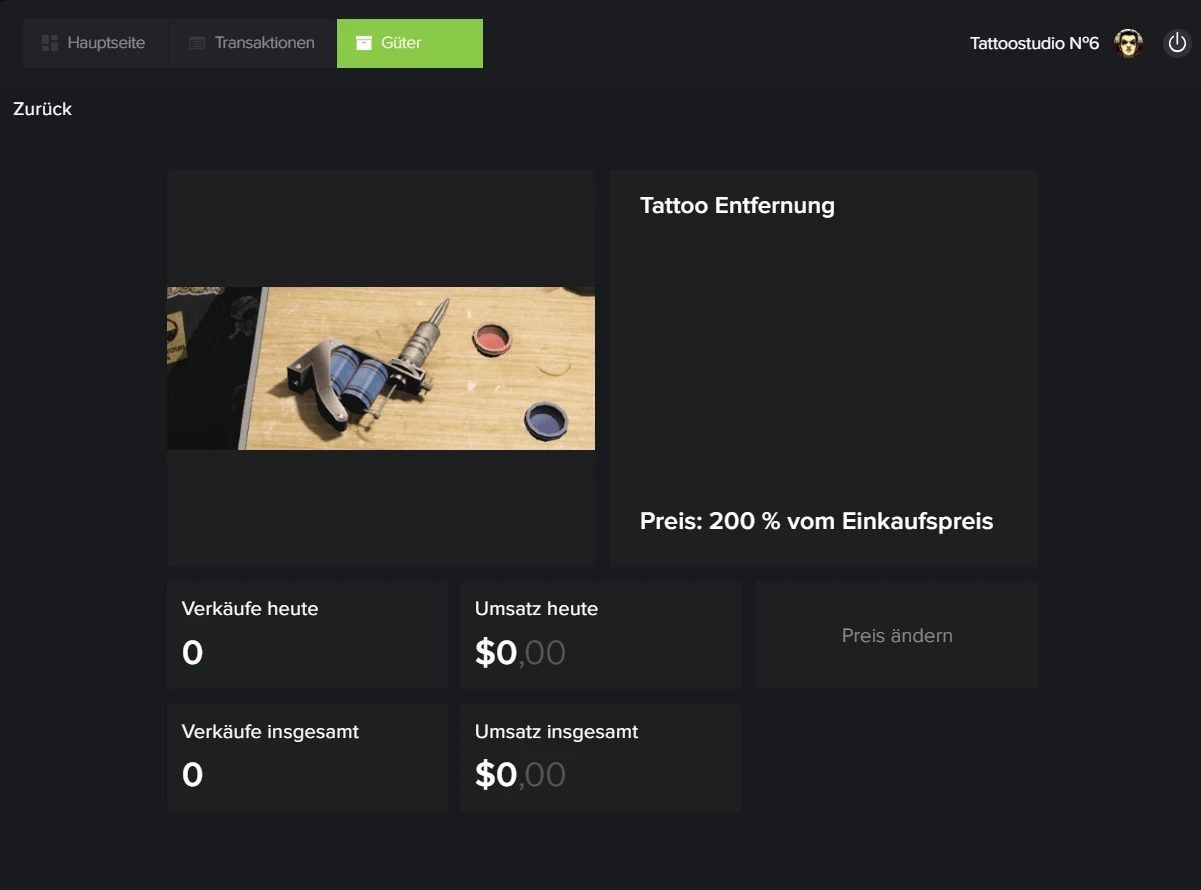Click the Hauptseite dashboard grid icon
Screen dimensions: 1201x890
[x=50, y=43]
